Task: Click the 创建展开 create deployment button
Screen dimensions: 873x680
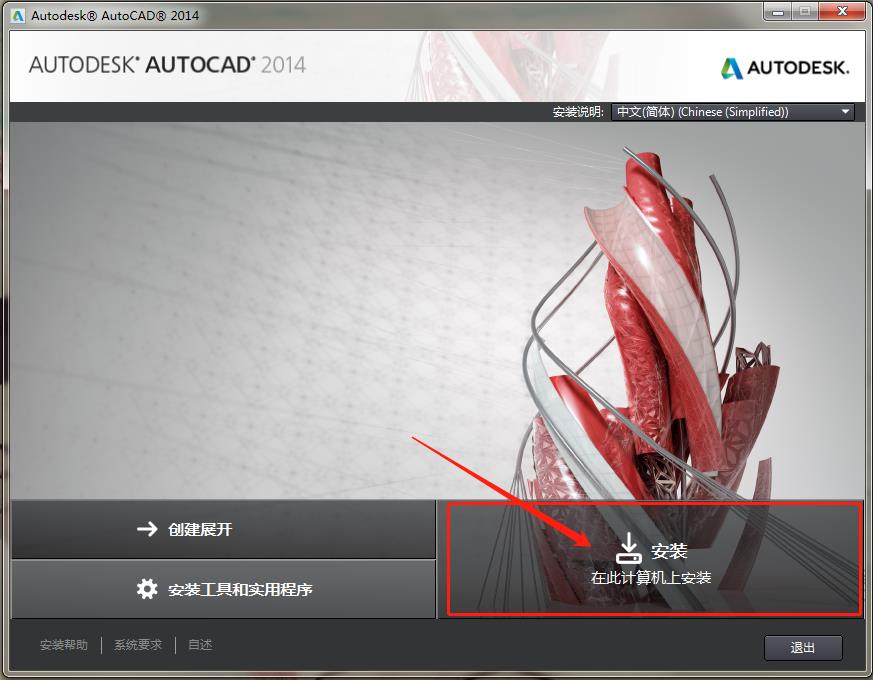Action: [223, 529]
